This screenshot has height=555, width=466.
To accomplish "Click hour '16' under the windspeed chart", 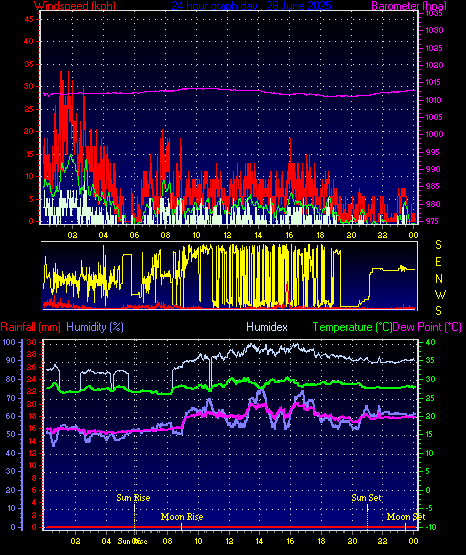I will click(289, 235).
